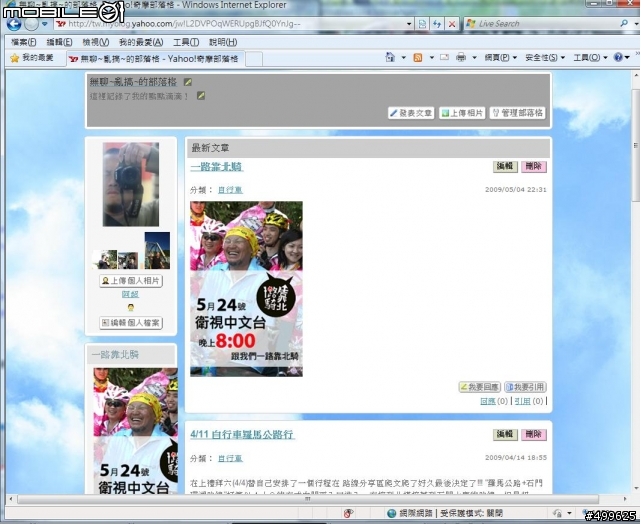641x524 pixels.
Task: Open the recent pages dropdown arrow
Action: pos(45,24)
